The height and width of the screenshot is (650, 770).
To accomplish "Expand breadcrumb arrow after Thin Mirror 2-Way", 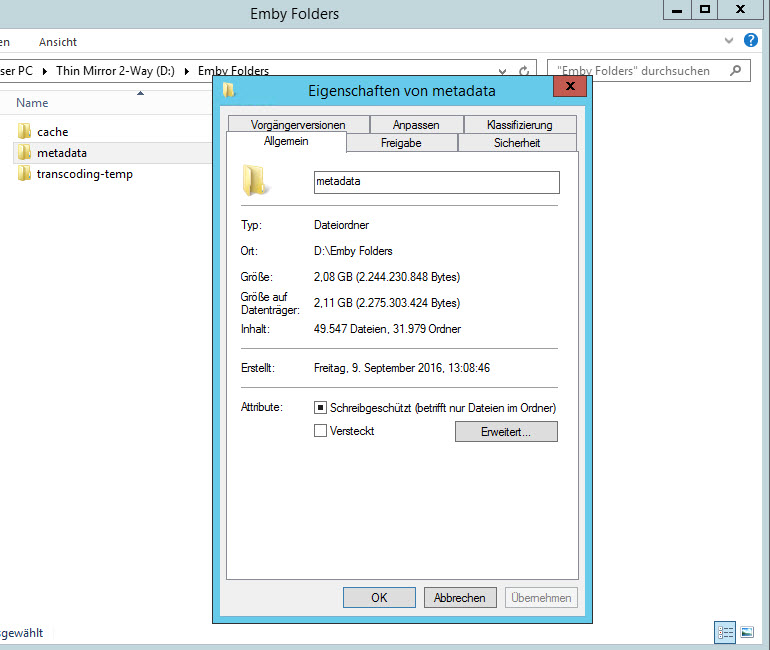I will [x=187, y=71].
